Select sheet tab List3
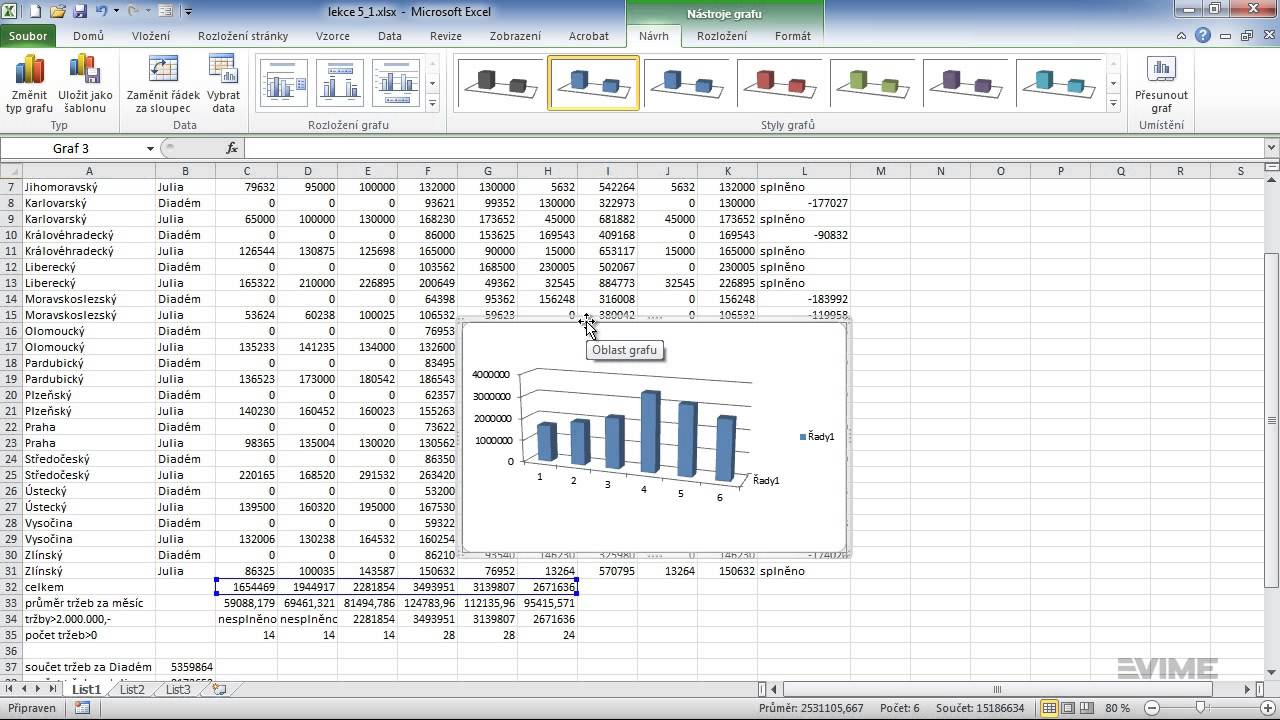The width and height of the screenshot is (1280, 720). click(178, 689)
